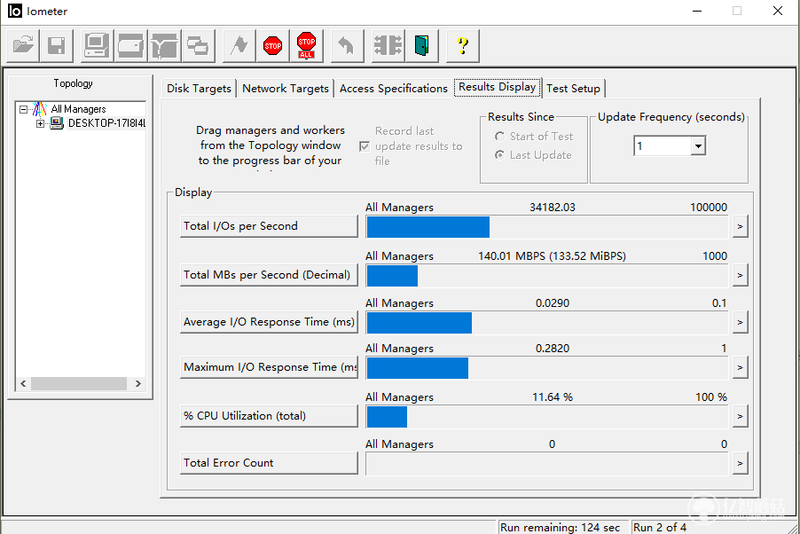
Task: Open chart arrow for Total MBs per Second
Action: (x=740, y=275)
